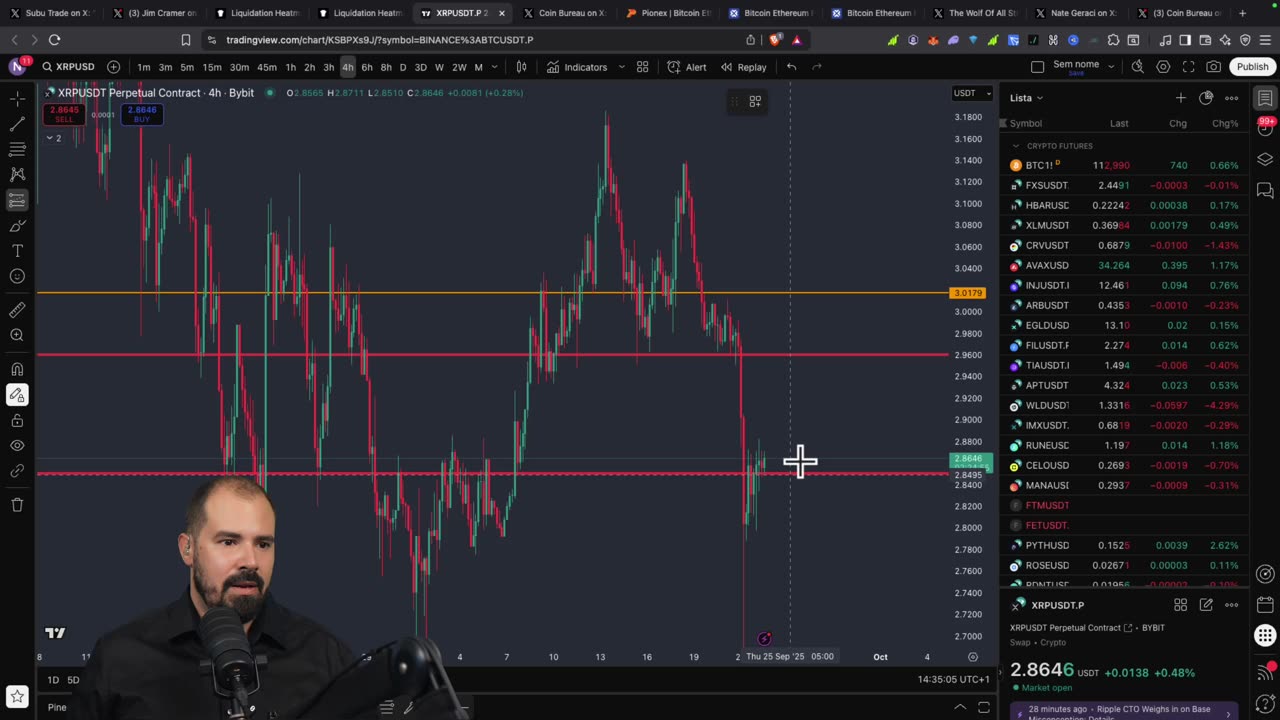Toggle lock all drawings

pyautogui.click(x=17, y=420)
